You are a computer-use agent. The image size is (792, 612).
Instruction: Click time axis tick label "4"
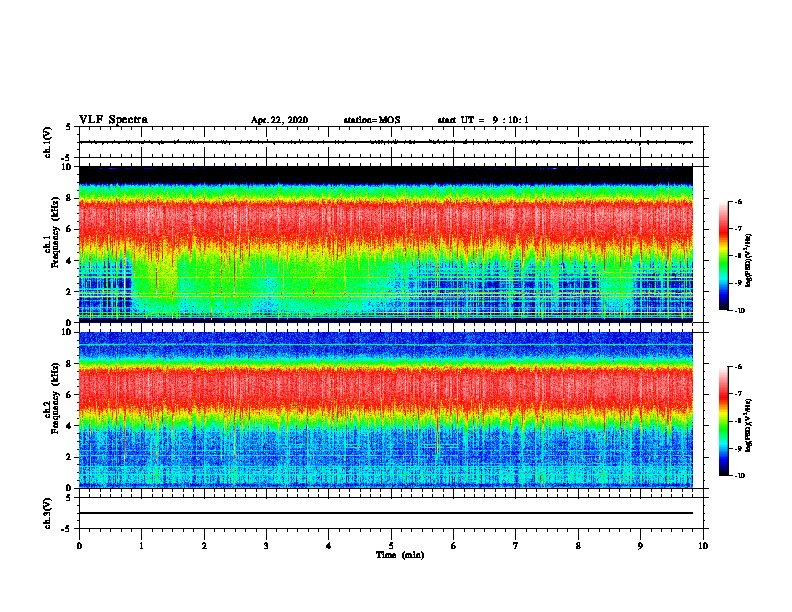coord(329,546)
